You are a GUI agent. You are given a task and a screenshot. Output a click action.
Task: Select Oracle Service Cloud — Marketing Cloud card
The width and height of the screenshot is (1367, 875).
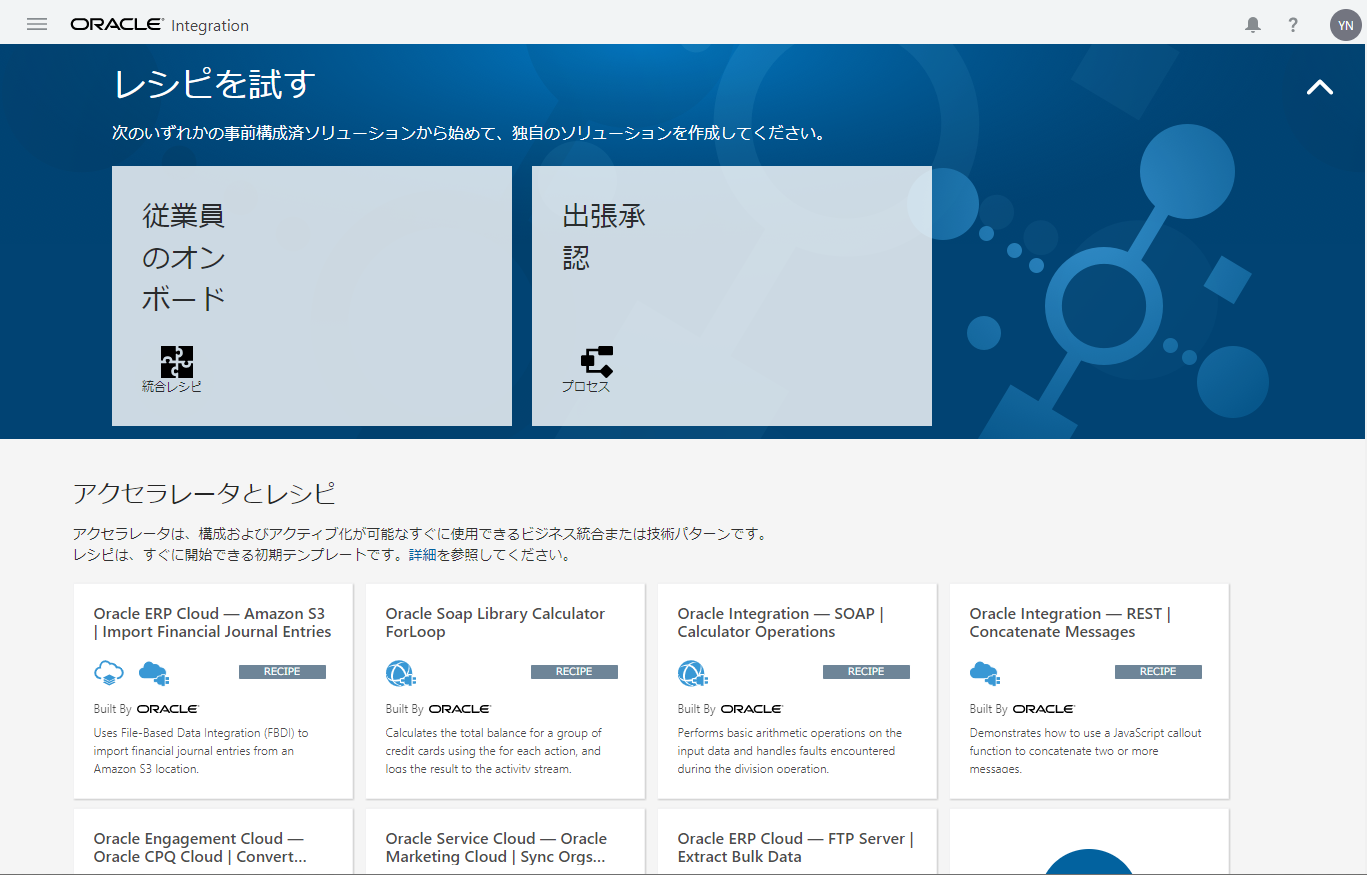click(496, 847)
